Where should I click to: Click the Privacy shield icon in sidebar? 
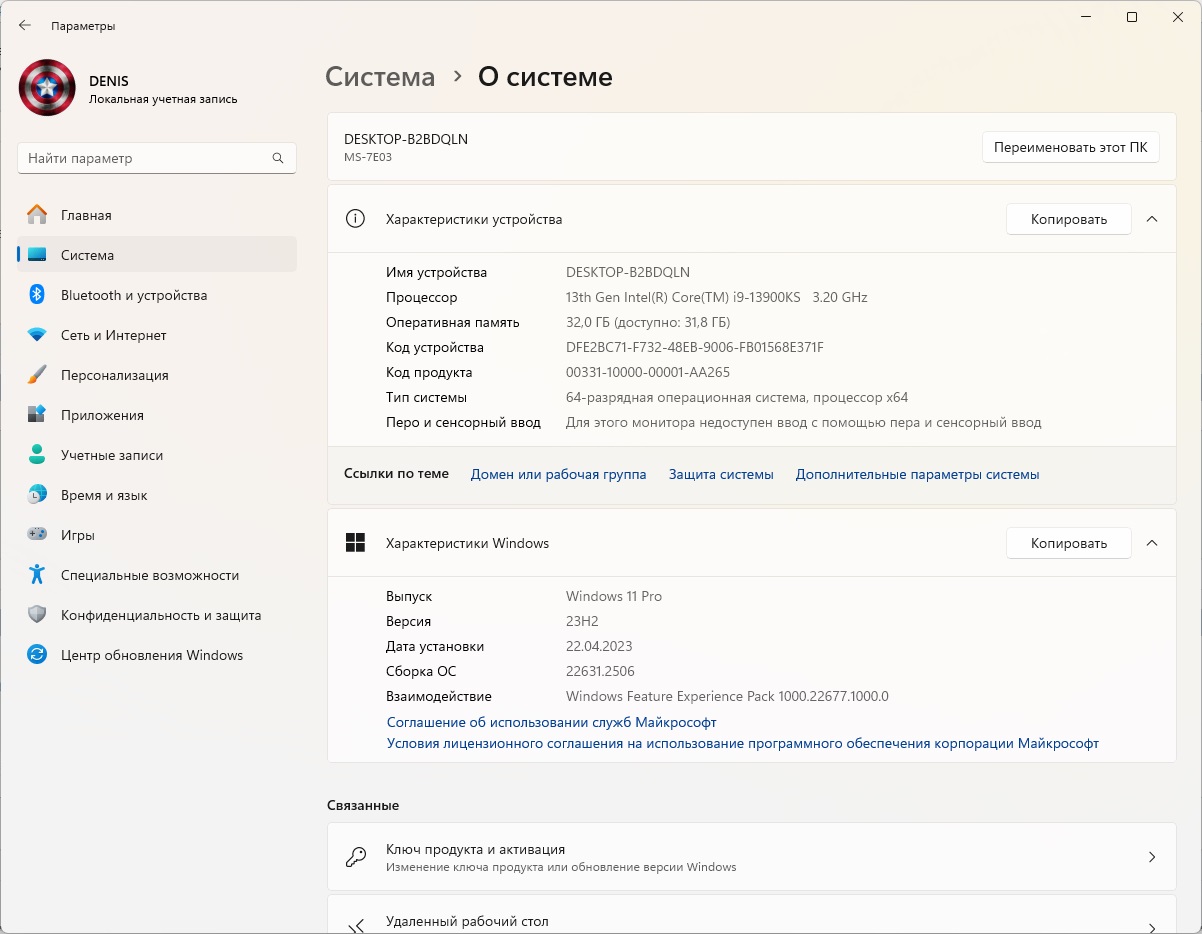pos(37,615)
